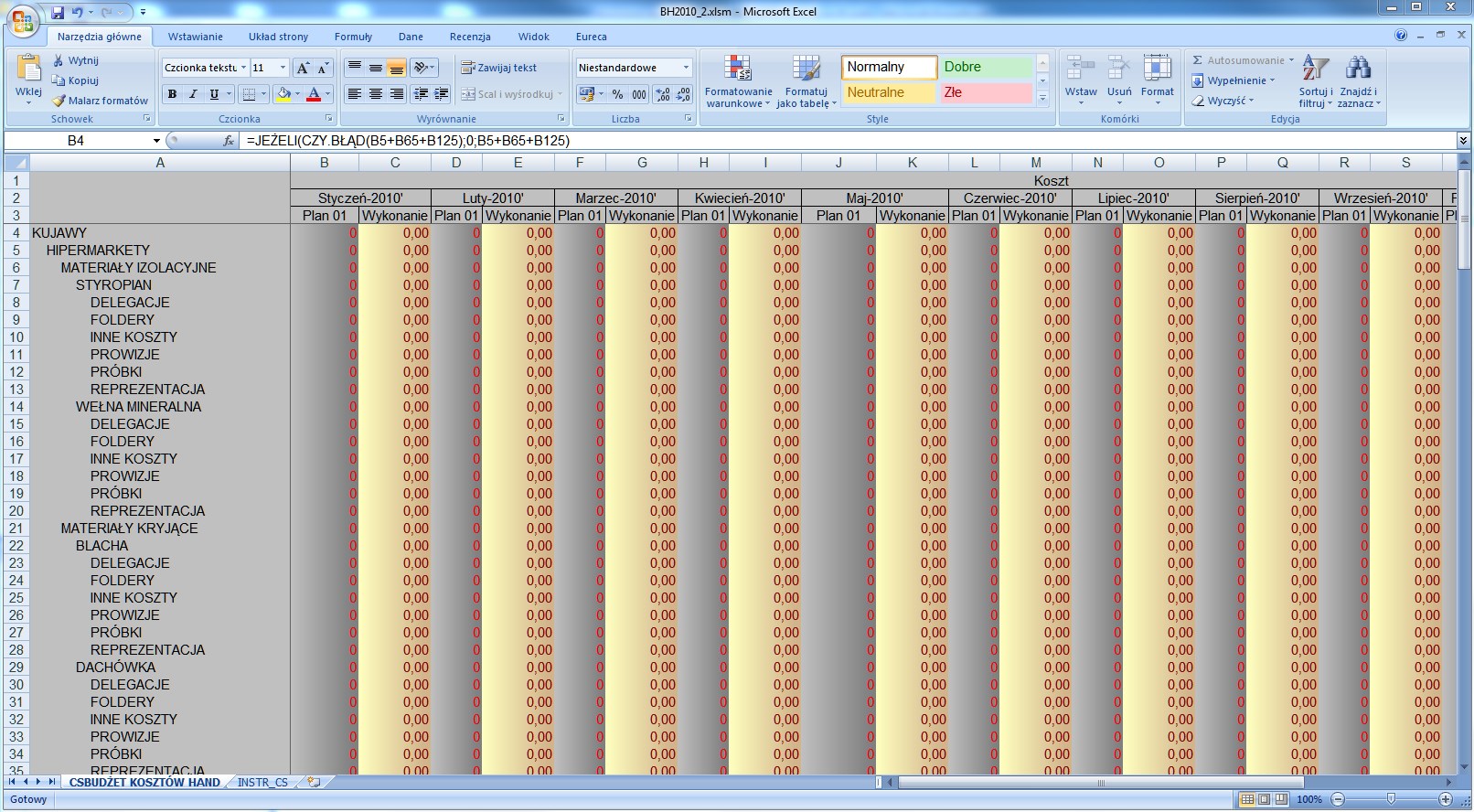Click the formula bar text

point(408,141)
